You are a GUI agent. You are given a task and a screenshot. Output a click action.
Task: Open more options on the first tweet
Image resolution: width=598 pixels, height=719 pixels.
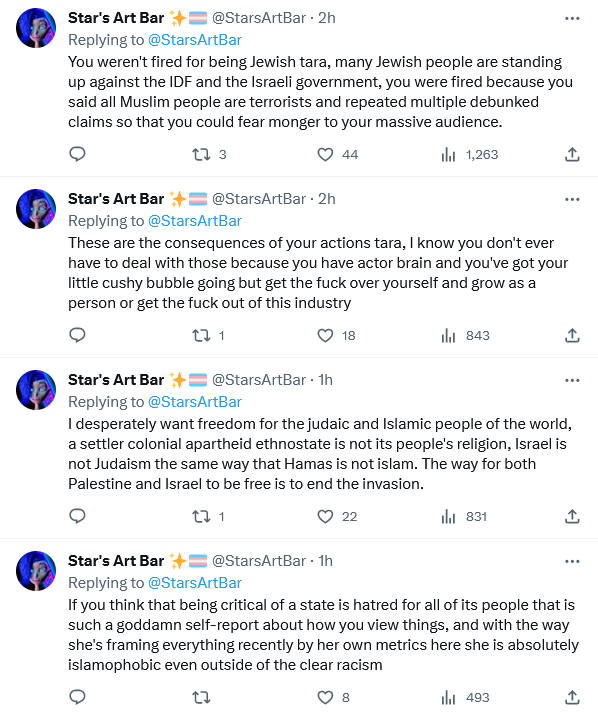tap(572, 18)
